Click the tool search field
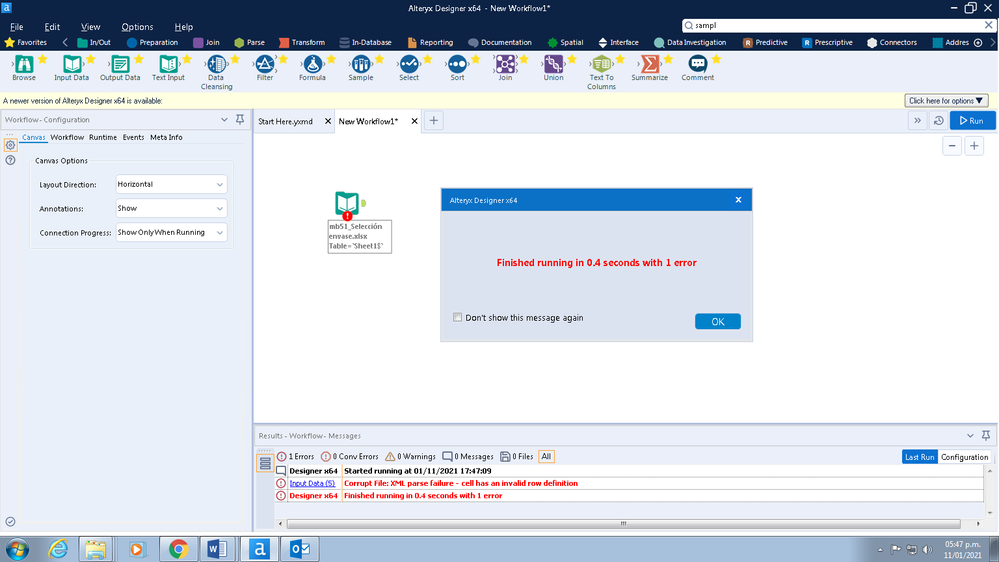 click(x=835, y=25)
